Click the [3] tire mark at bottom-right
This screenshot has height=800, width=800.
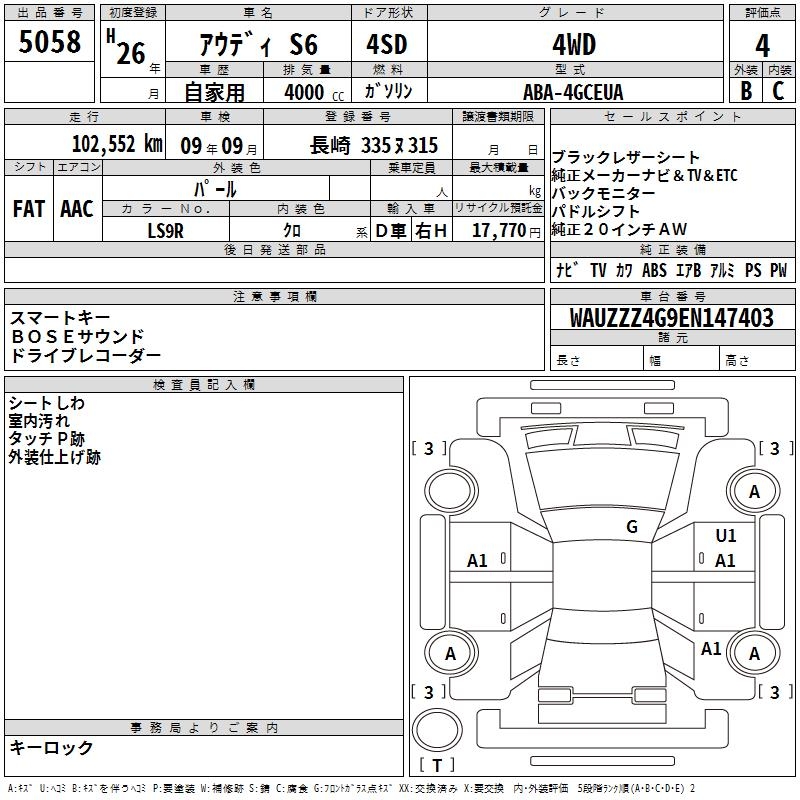774,692
